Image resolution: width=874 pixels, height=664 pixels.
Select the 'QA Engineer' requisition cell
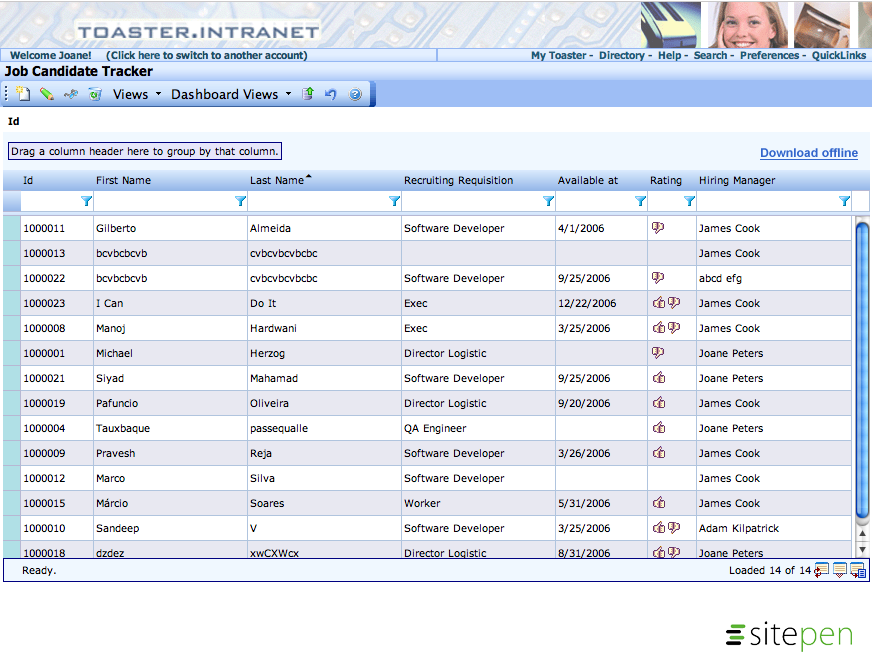tap(478, 428)
